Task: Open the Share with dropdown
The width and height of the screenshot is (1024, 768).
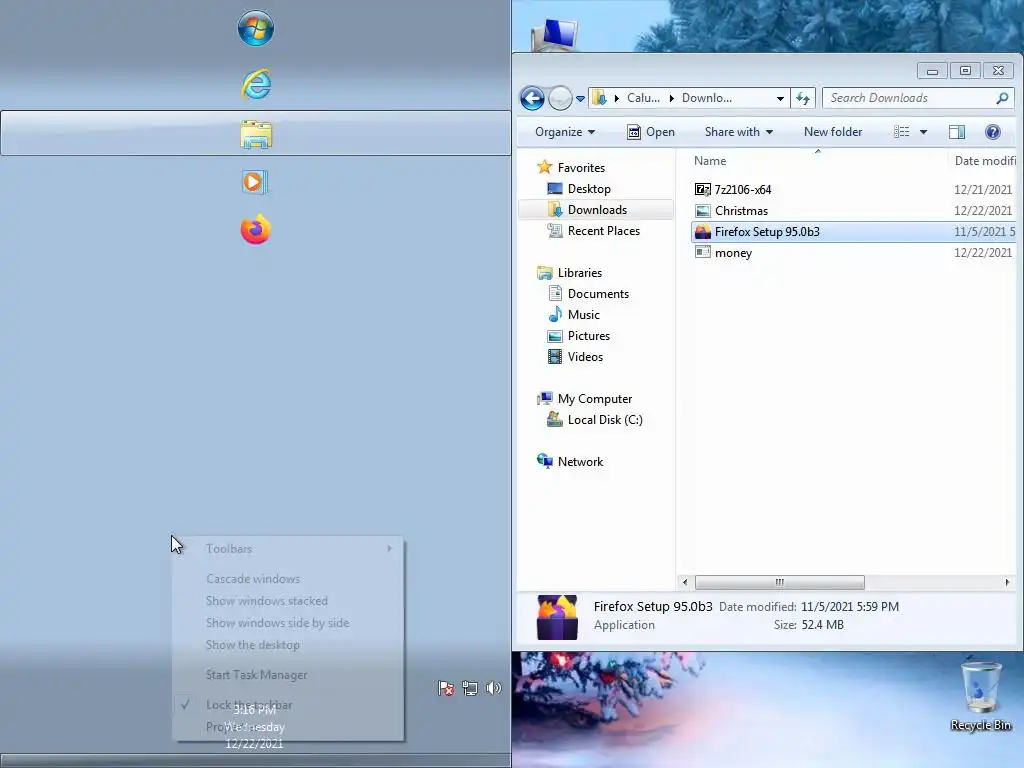Action: click(739, 132)
